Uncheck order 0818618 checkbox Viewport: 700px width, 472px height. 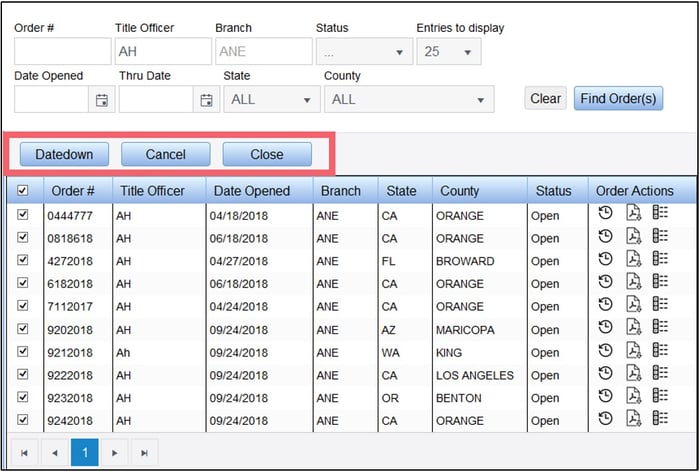(22, 238)
